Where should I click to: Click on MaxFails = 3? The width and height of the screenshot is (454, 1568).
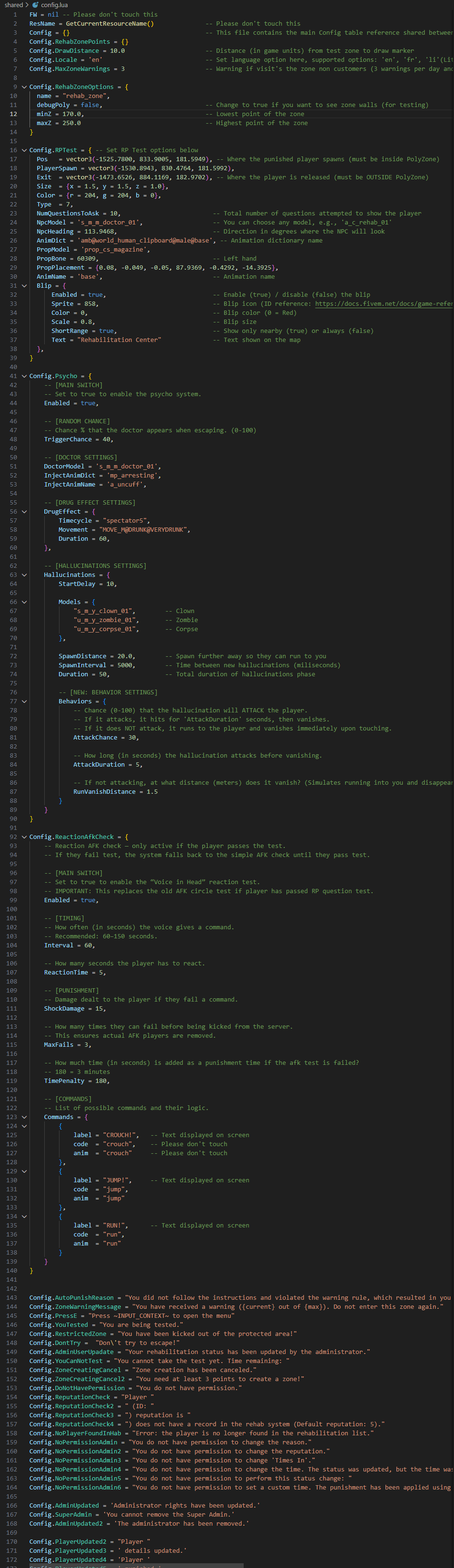(x=68, y=1044)
